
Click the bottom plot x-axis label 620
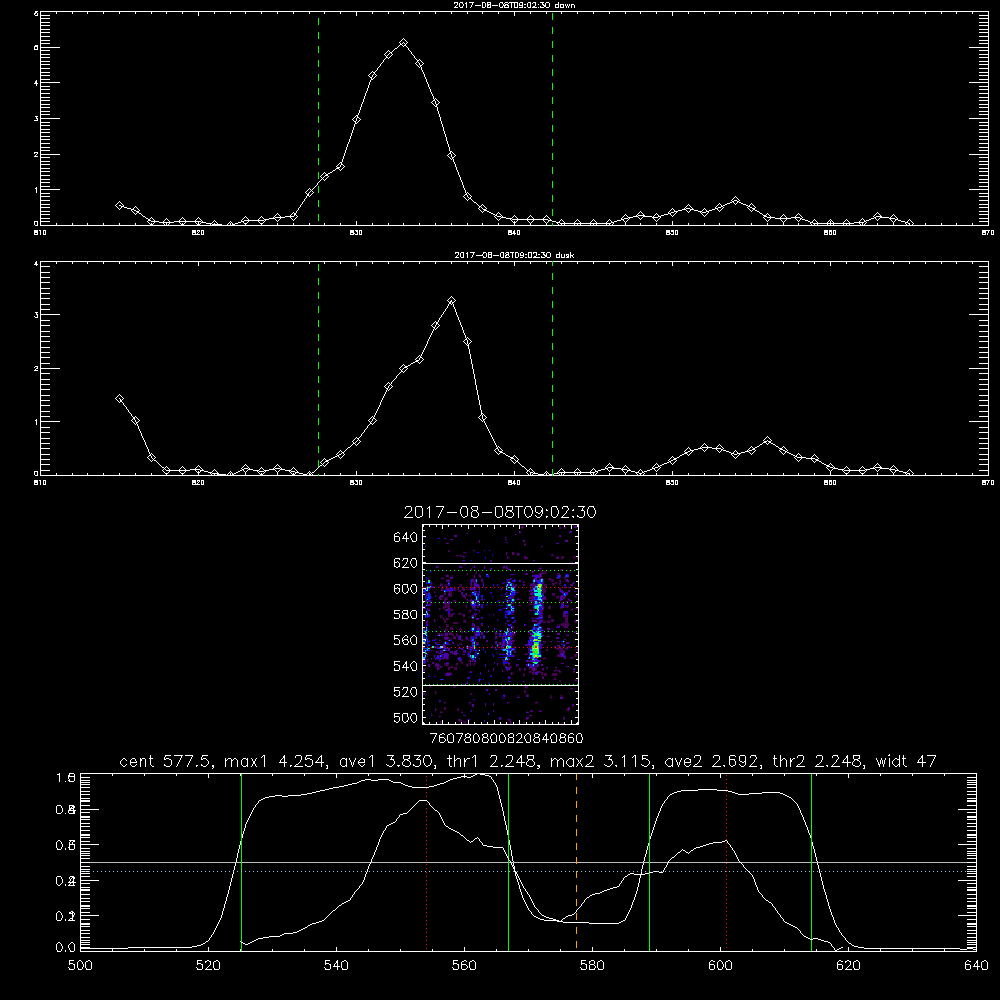pos(848,966)
